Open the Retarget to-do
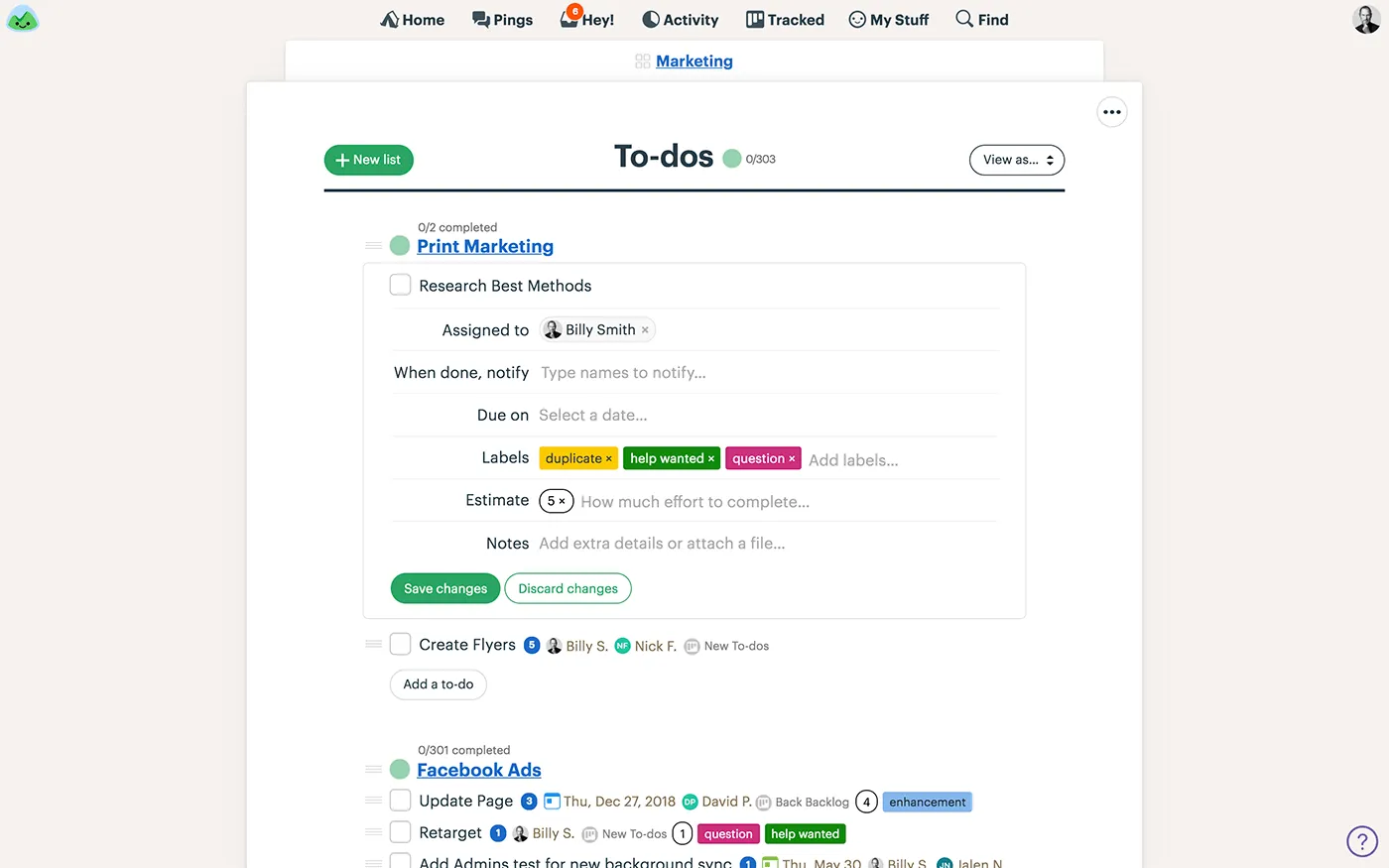Screen dimensions: 1389x868 (450, 832)
